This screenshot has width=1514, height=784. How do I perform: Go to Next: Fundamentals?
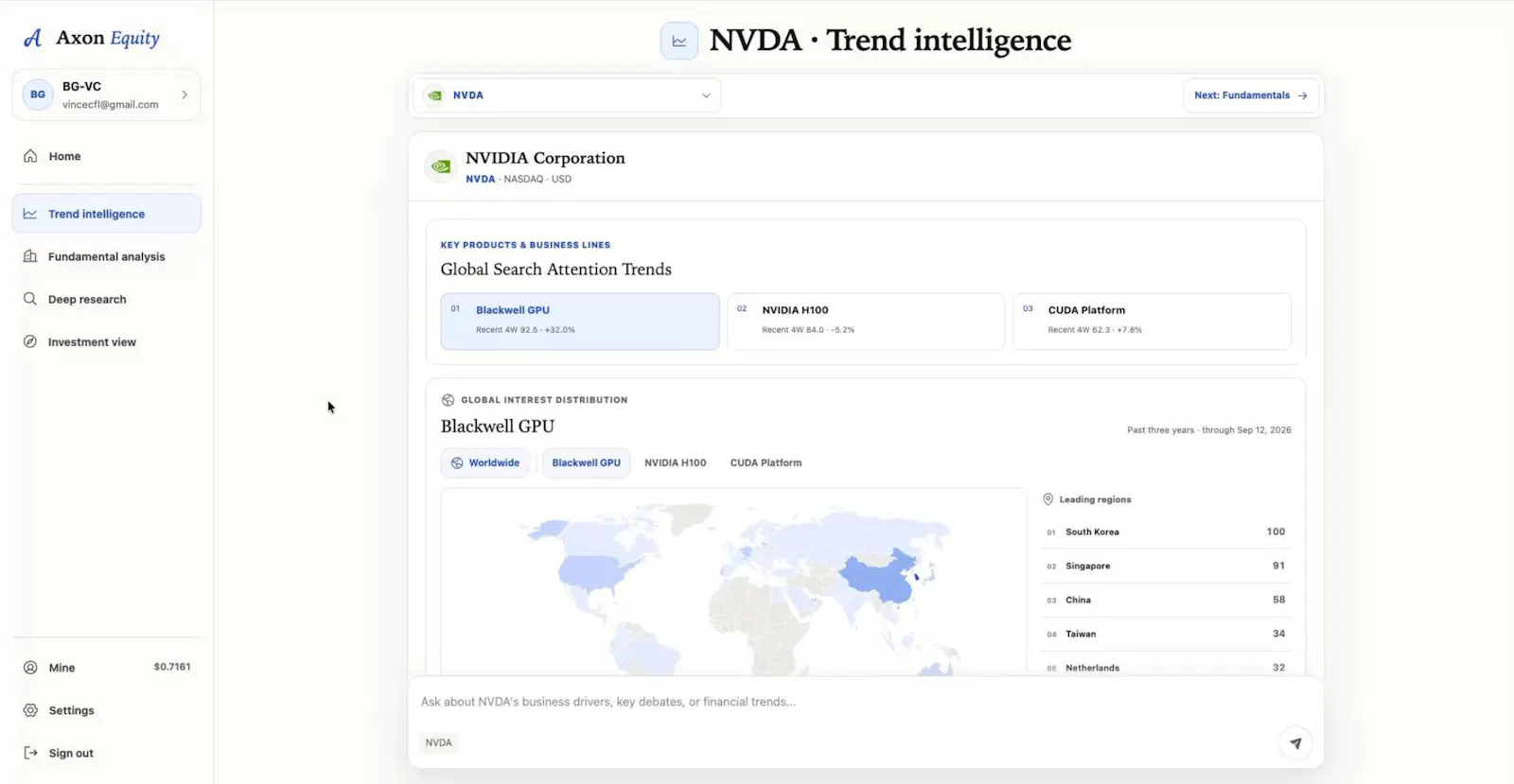(x=1251, y=96)
